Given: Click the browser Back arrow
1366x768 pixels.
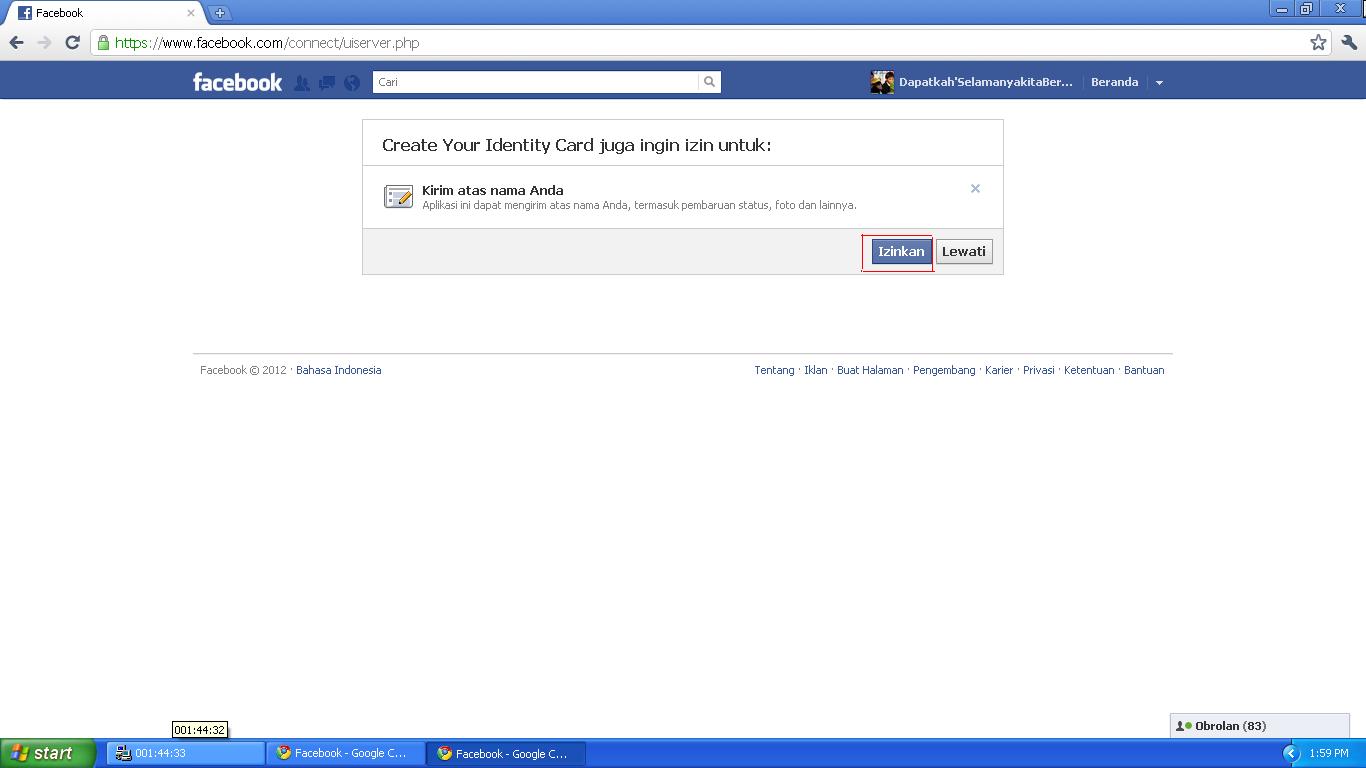Looking at the screenshot, I should coord(16,42).
